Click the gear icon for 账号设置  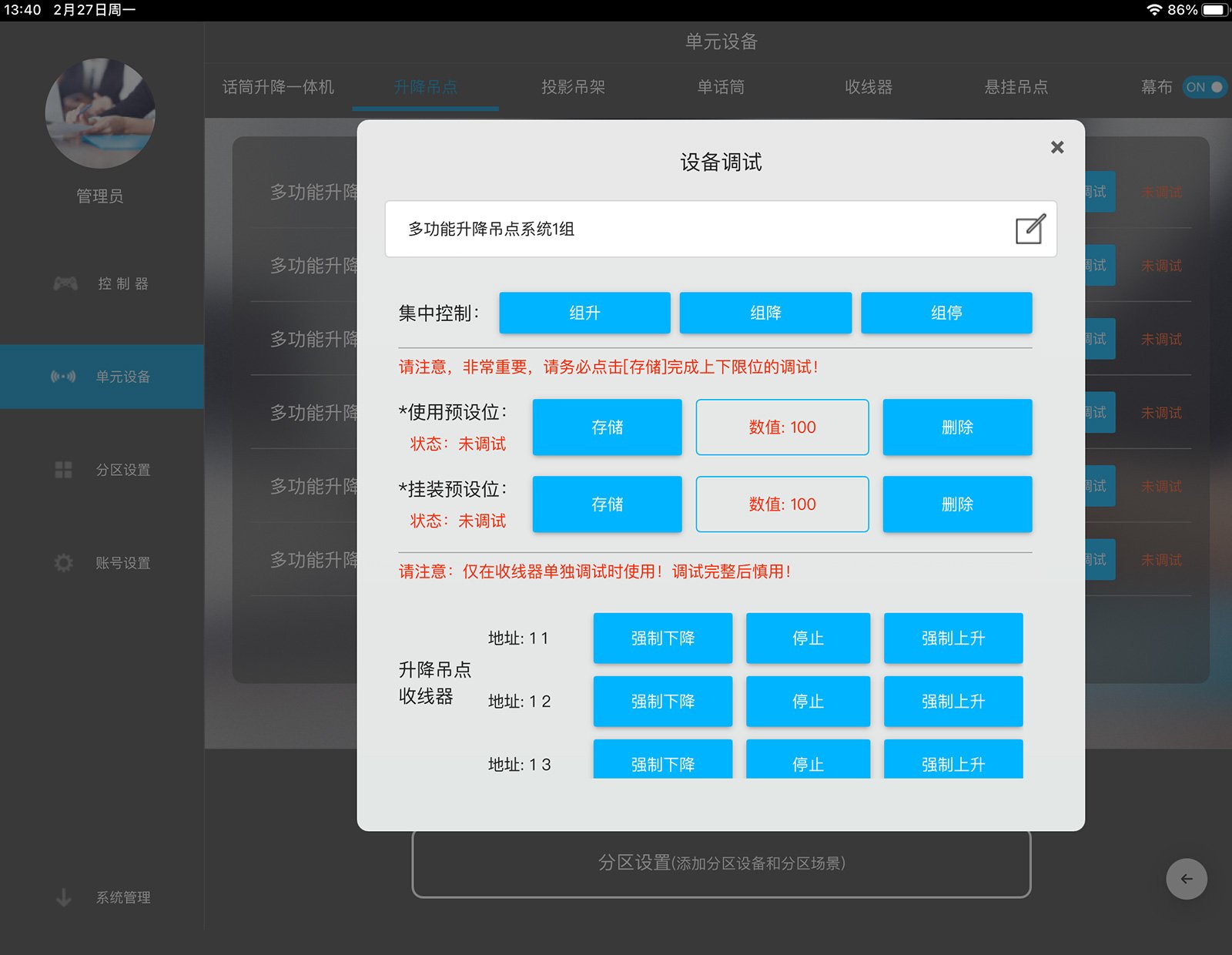[x=63, y=563]
